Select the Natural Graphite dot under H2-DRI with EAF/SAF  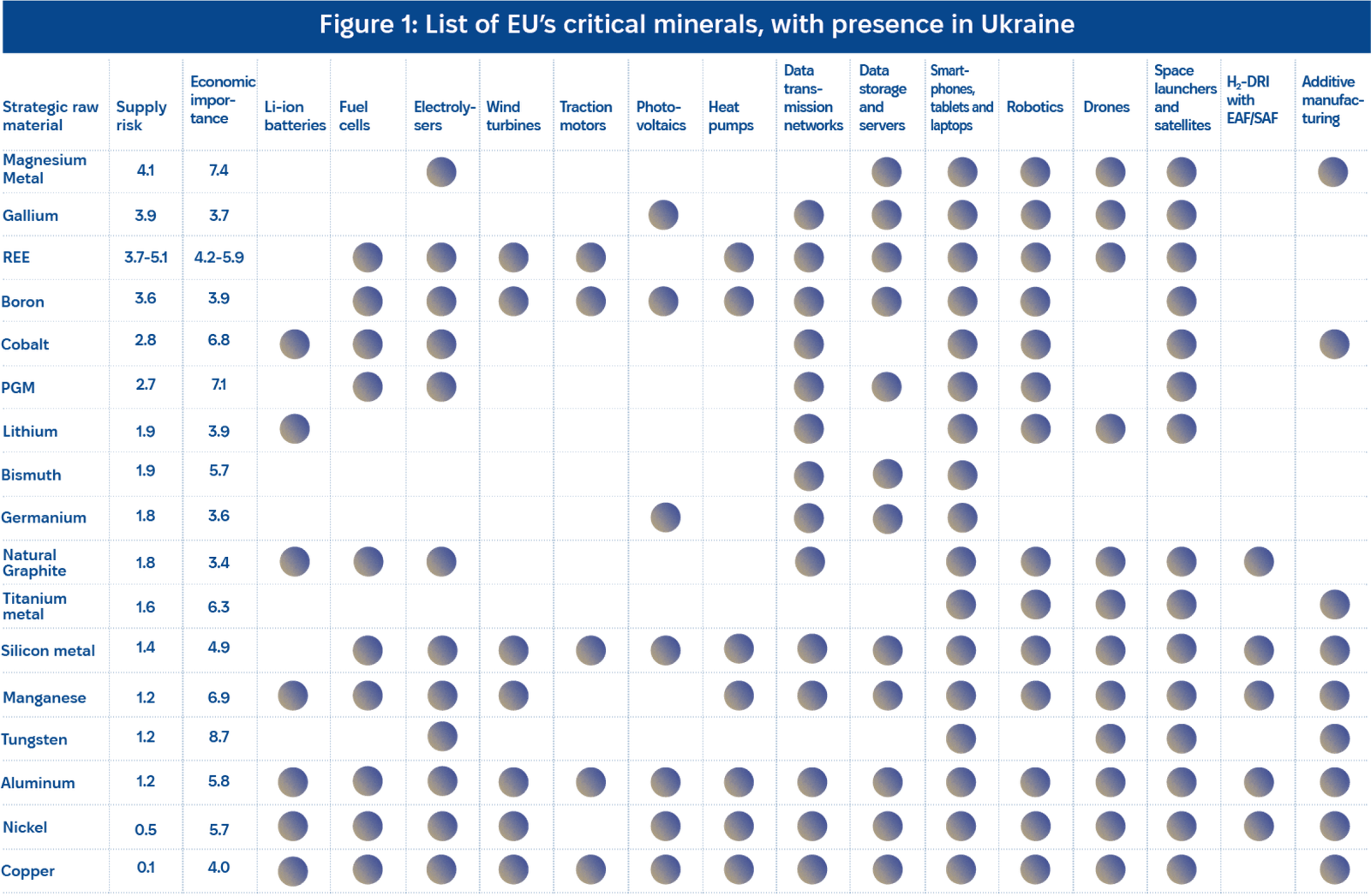pos(1259,562)
